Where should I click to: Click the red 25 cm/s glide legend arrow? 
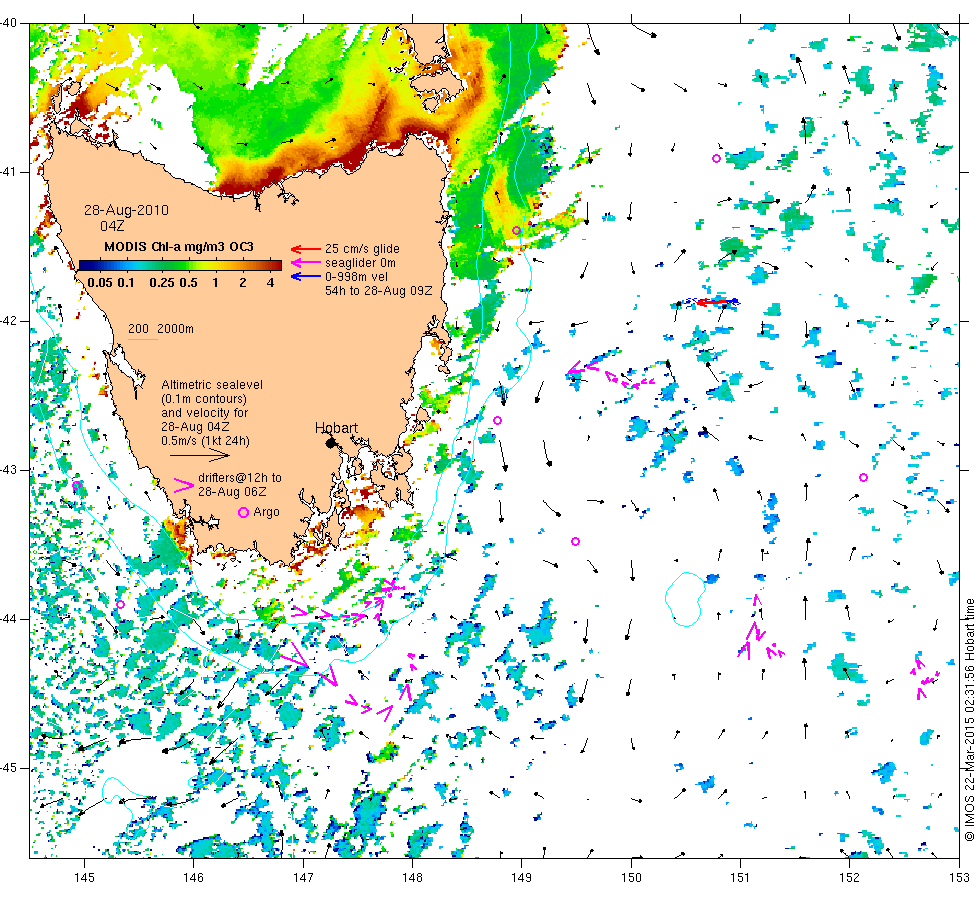pos(306,249)
